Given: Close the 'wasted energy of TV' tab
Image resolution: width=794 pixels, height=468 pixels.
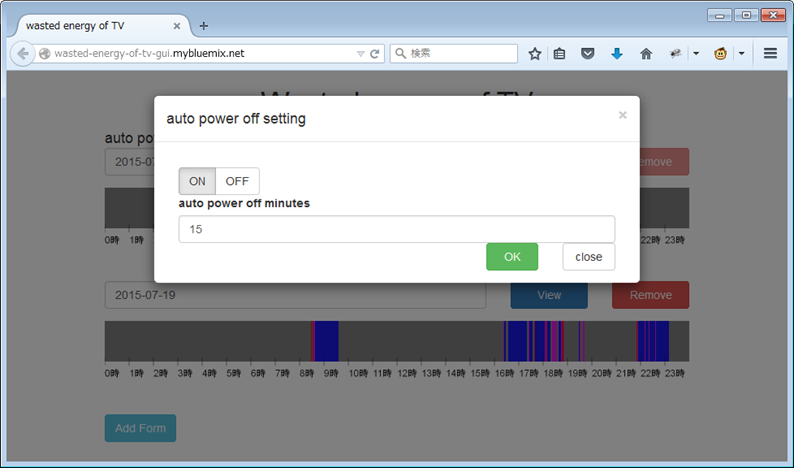Looking at the screenshot, I should (177, 26).
